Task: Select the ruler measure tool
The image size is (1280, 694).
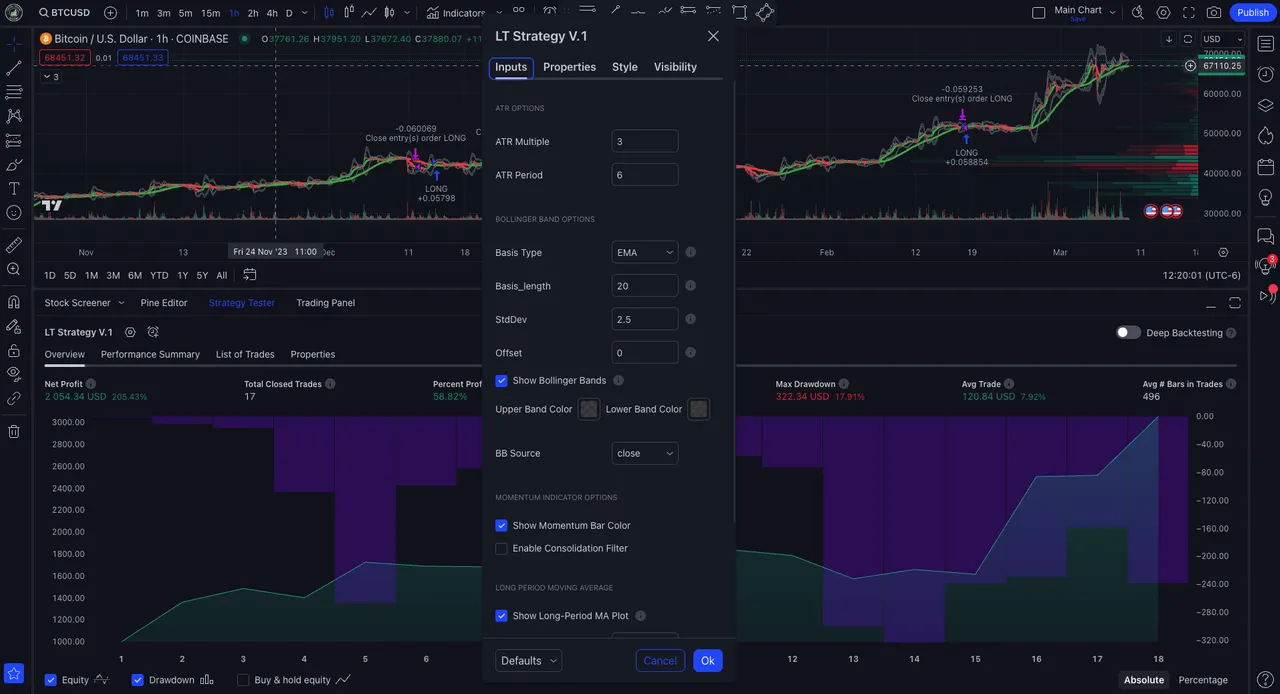Action: [x=14, y=245]
